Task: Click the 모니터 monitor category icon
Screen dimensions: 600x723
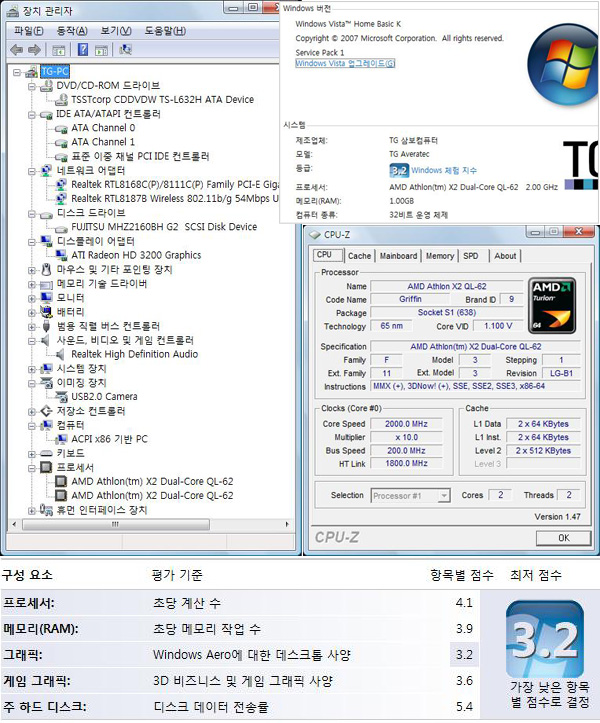Action: point(46,298)
